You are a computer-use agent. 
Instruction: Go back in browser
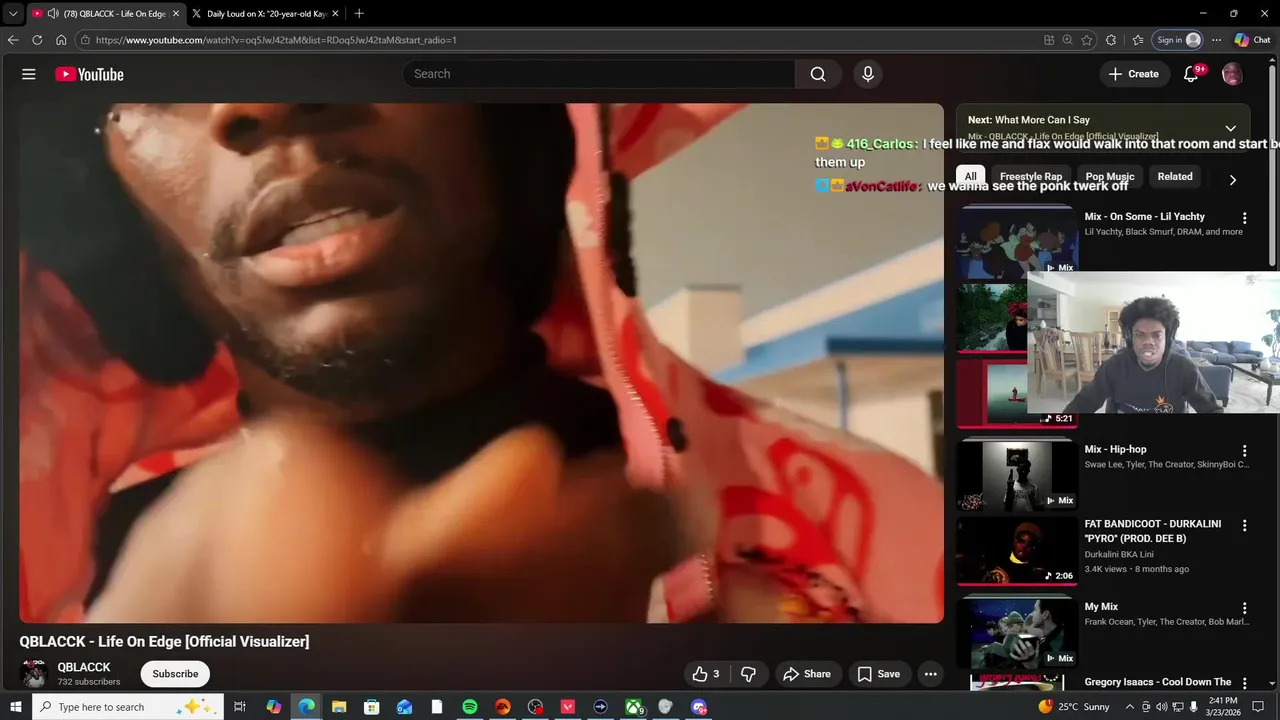coord(13,40)
